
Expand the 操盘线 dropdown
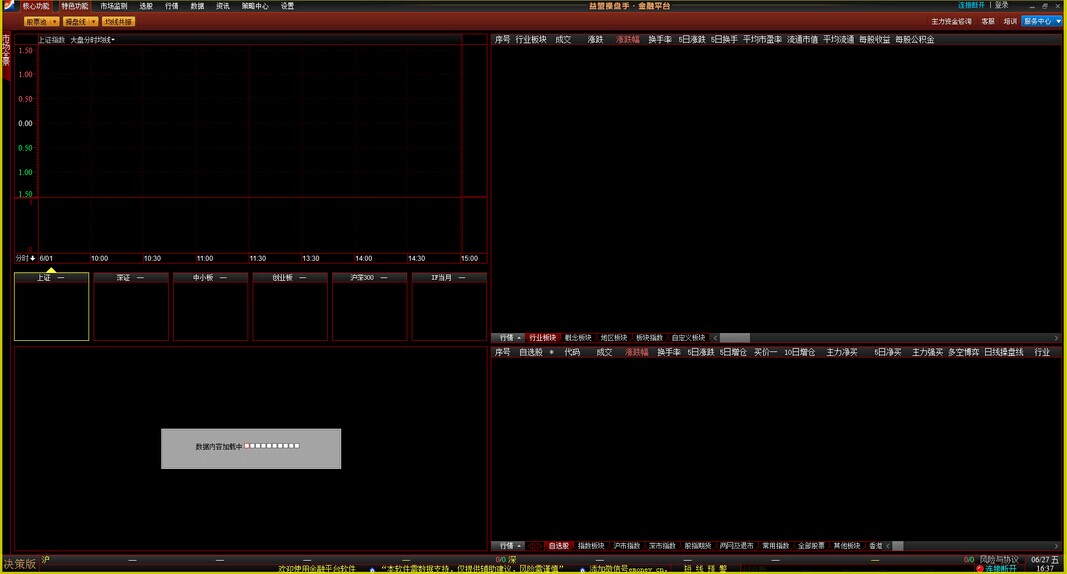[80, 21]
